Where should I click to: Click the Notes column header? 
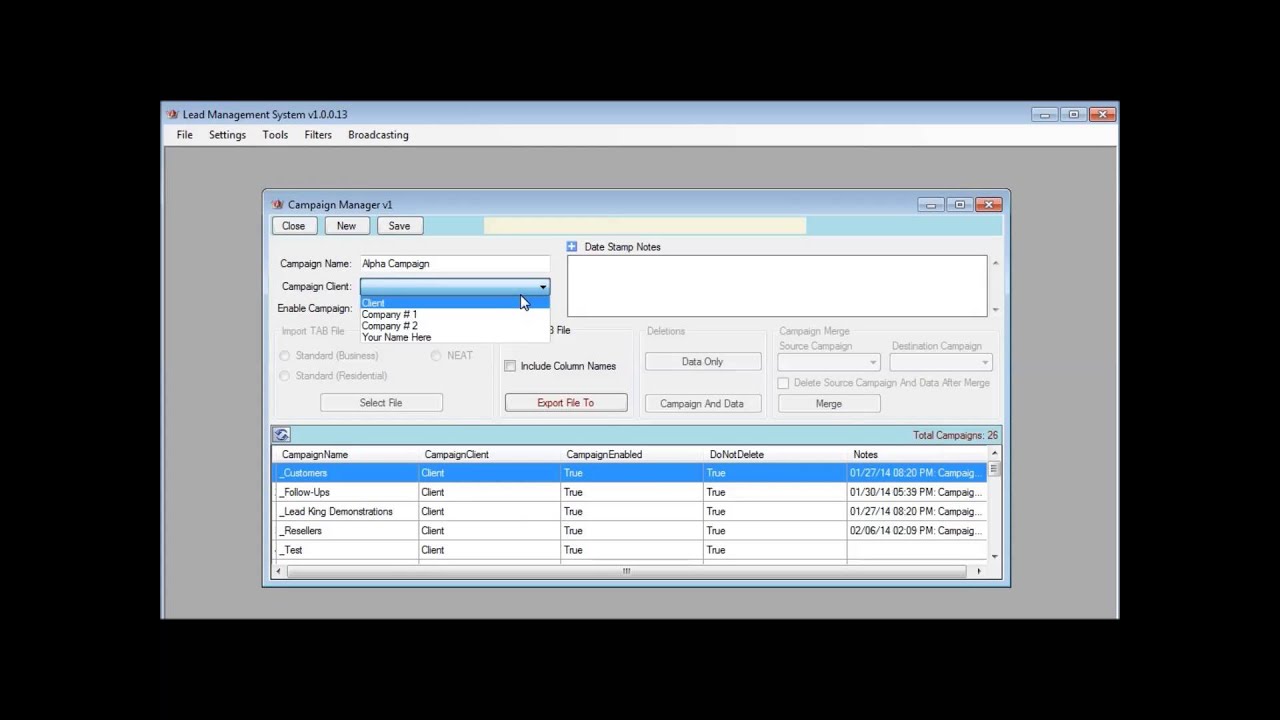917,455
